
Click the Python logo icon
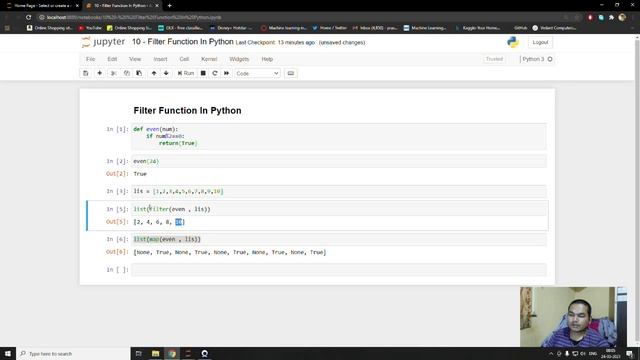(513, 42)
